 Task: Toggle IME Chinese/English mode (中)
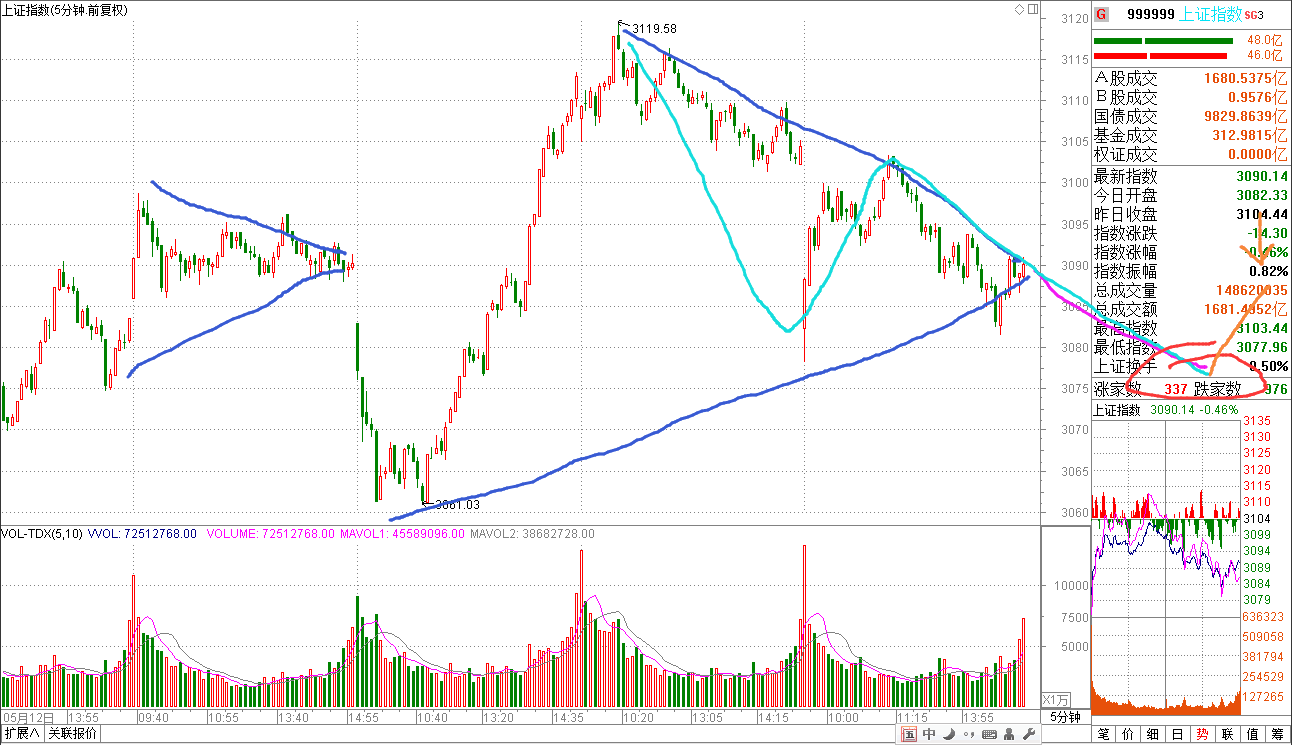tap(928, 735)
